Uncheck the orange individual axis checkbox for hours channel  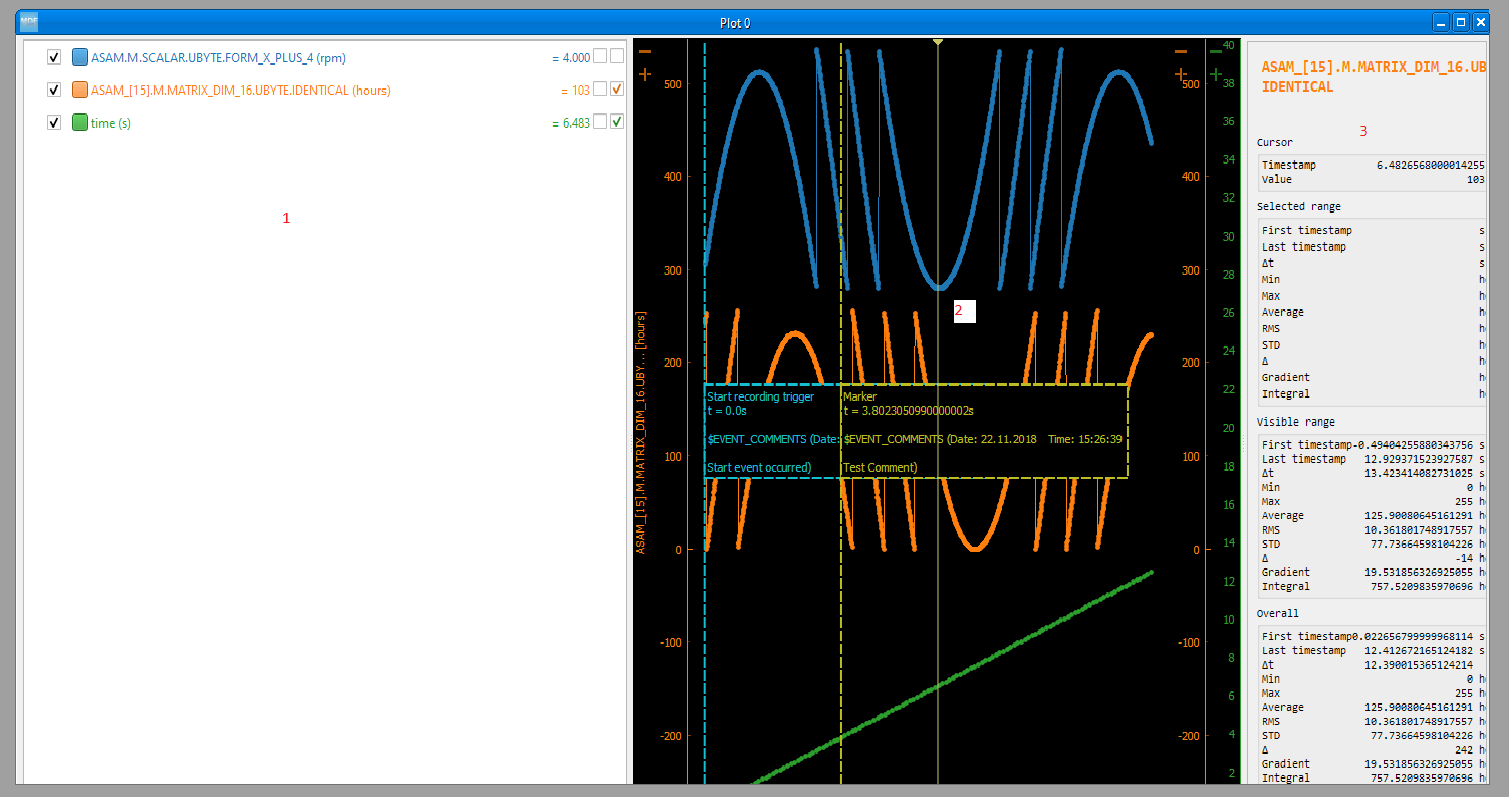click(617, 89)
